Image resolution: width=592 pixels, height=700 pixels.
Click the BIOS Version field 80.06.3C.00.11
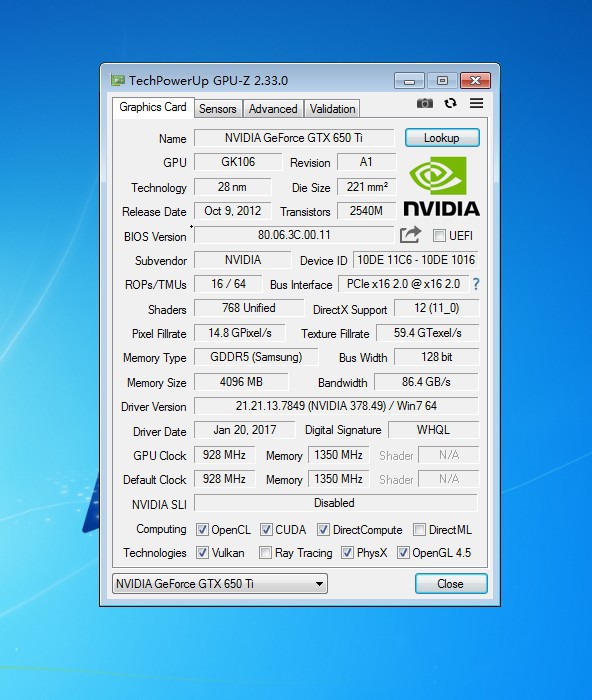(294, 235)
